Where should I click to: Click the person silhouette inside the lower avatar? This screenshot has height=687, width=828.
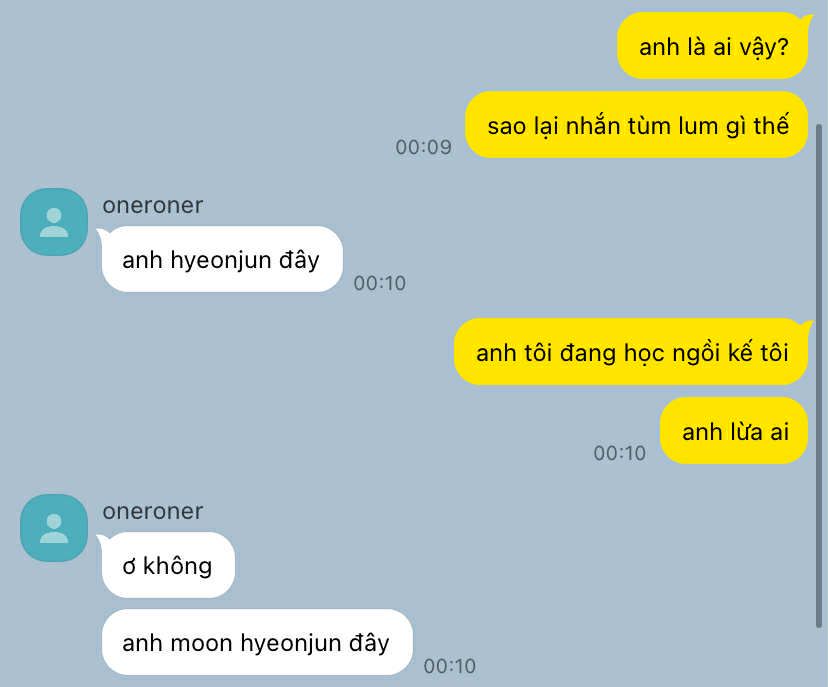click(54, 529)
